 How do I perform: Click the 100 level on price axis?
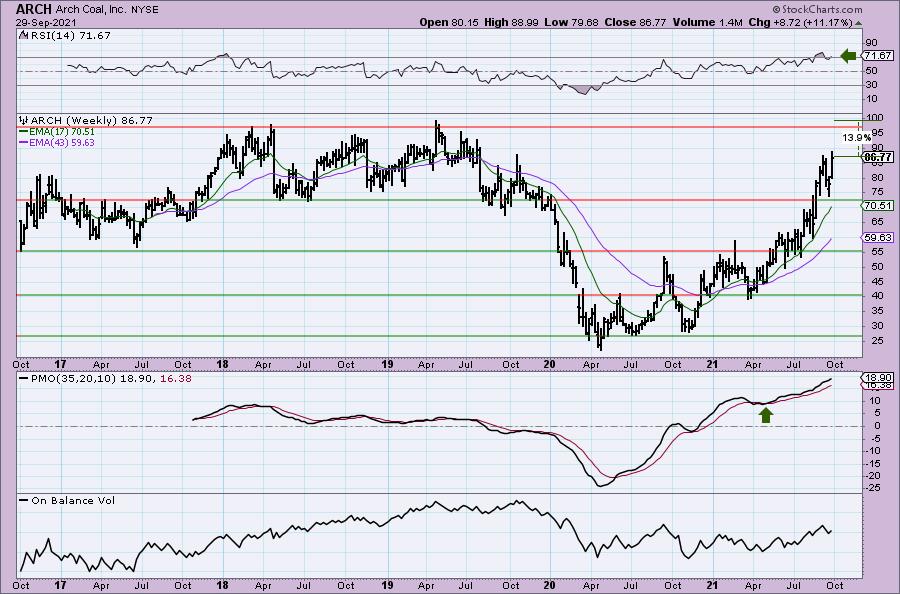point(875,118)
